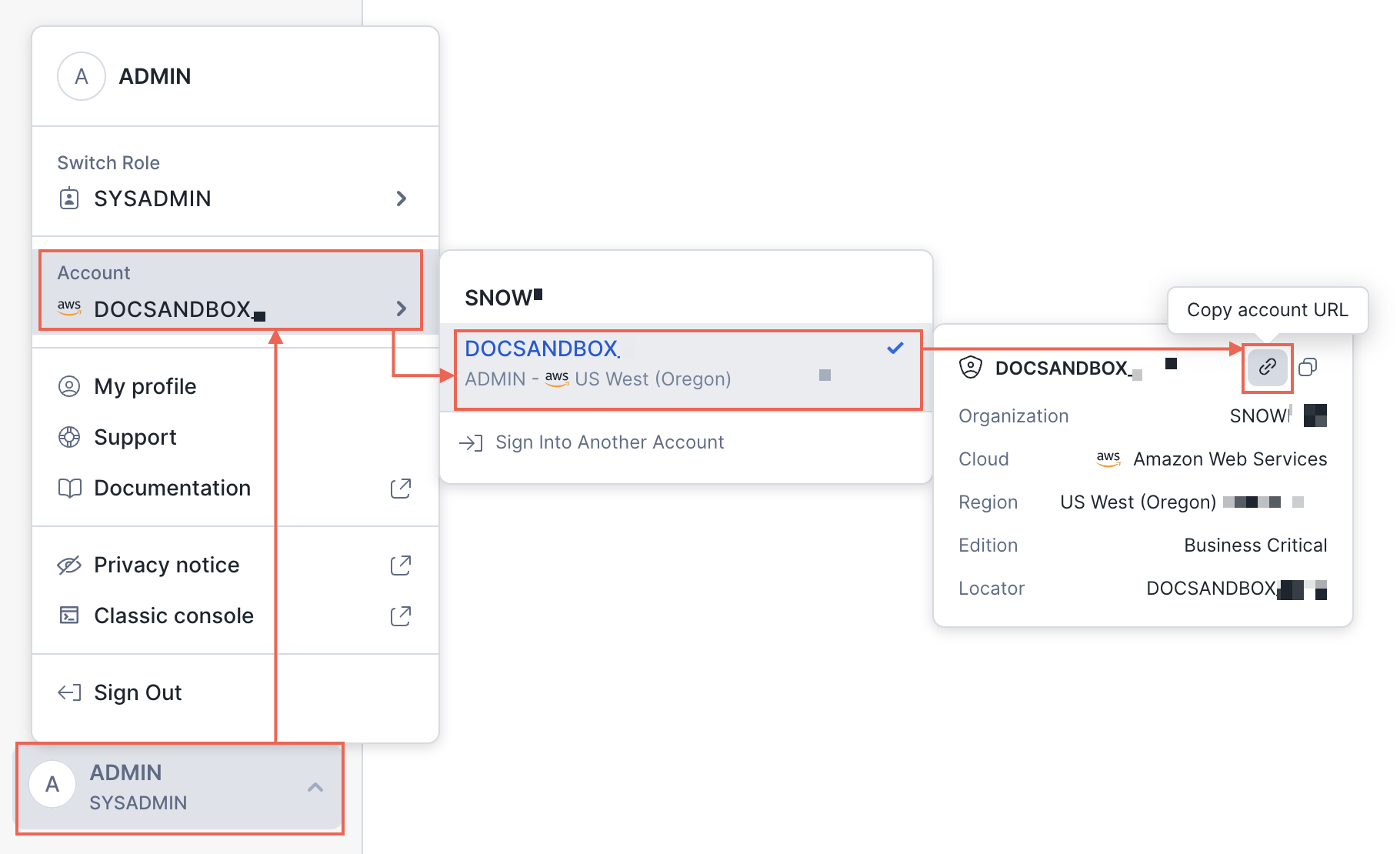Click the checkmark on the DOCSANDBOX account row
Viewport: 1400px width, 854px height.
click(x=895, y=348)
